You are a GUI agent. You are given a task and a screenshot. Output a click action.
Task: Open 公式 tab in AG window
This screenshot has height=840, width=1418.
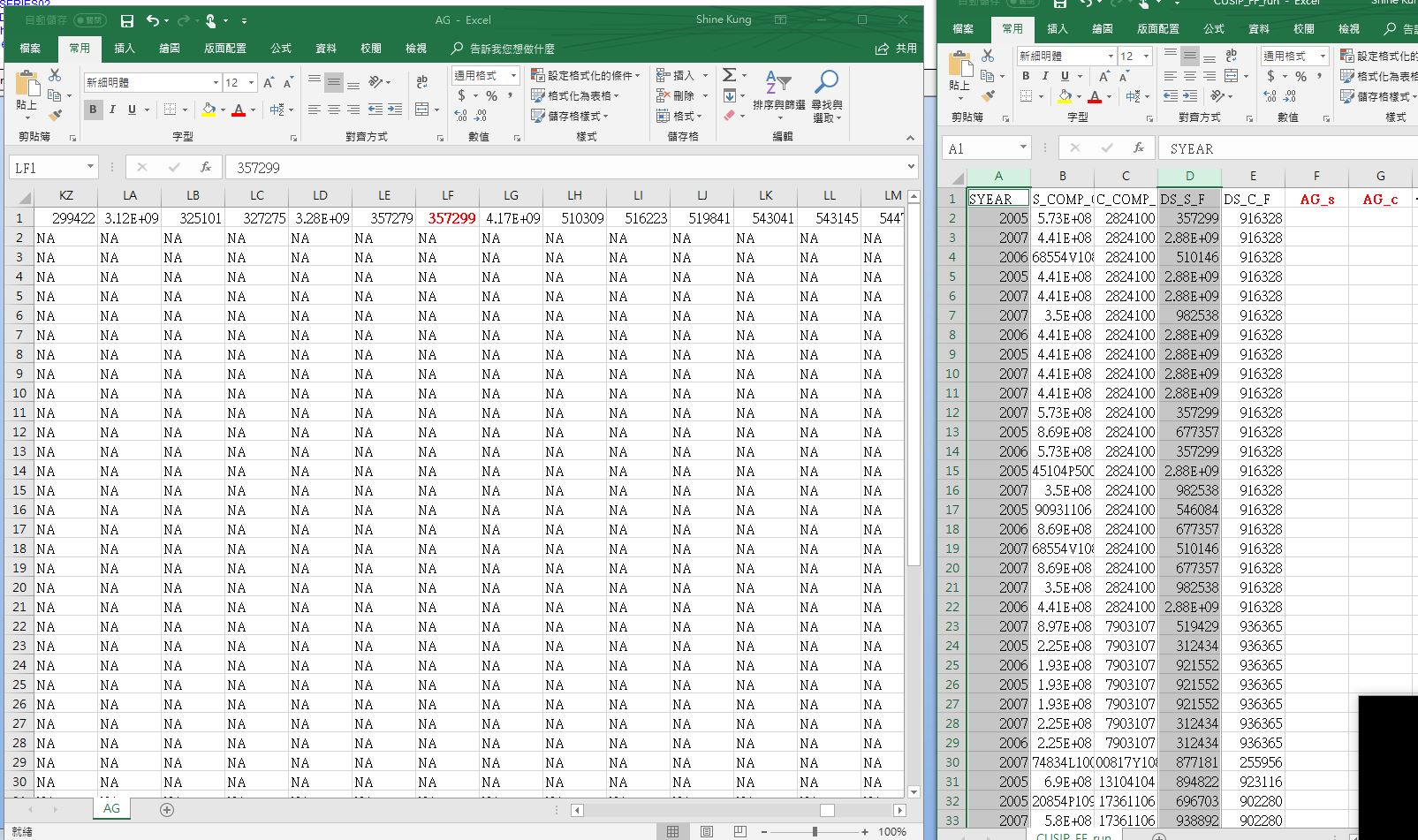pyautogui.click(x=281, y=49)
